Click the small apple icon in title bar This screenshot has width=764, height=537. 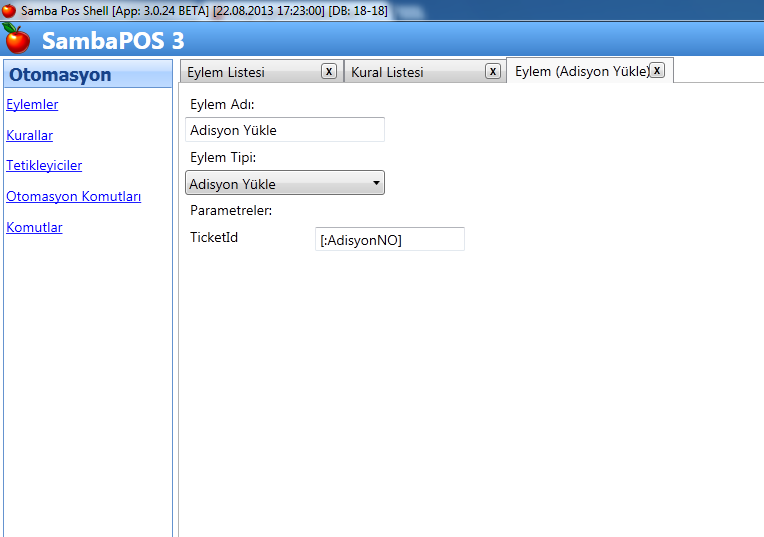pyautogui.click(x=9, y=9)
